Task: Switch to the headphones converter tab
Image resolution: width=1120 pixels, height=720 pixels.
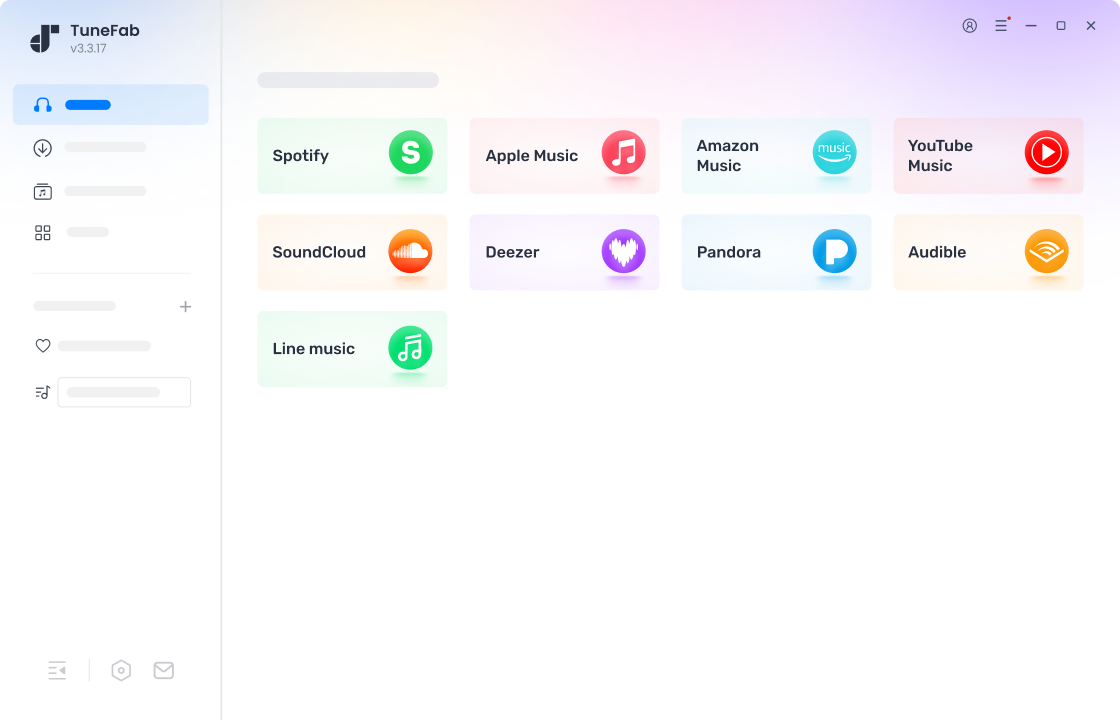Action: [x=42, y=104]
